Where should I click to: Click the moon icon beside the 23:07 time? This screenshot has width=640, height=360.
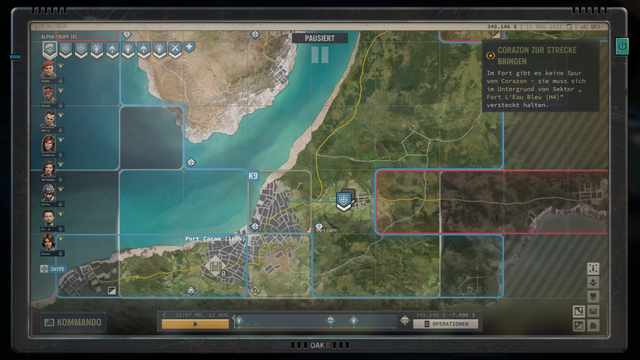pyautogui.click(x=165, y=315)
